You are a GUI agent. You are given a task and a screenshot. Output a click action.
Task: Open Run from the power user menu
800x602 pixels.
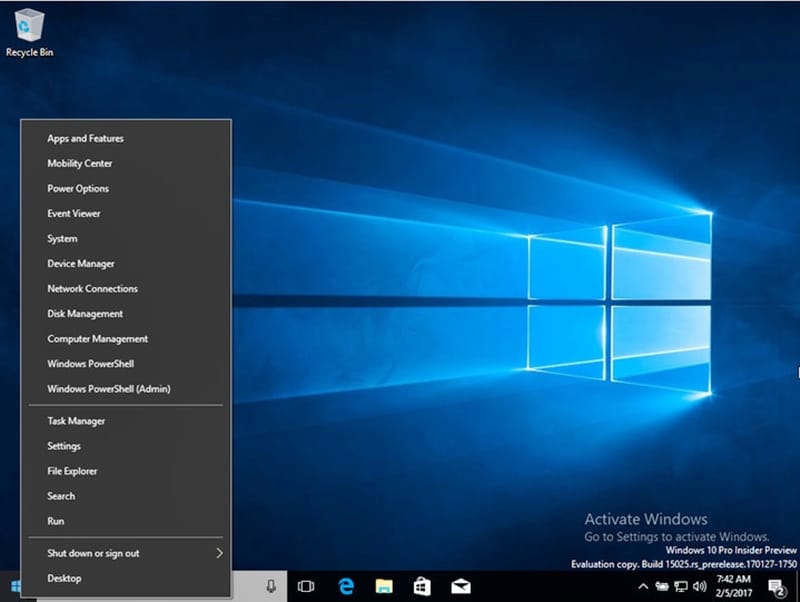[x=56, y=521]
